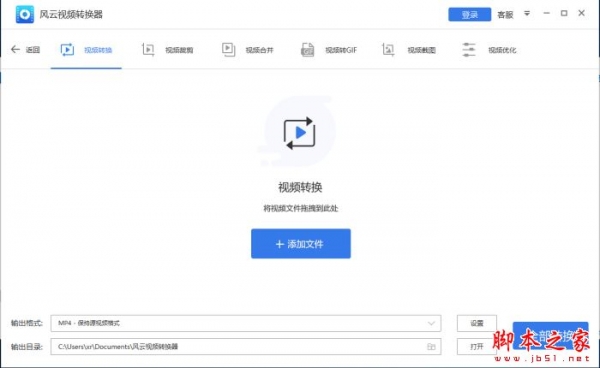Switch to the 视频合并 tab

pos(259,50)
